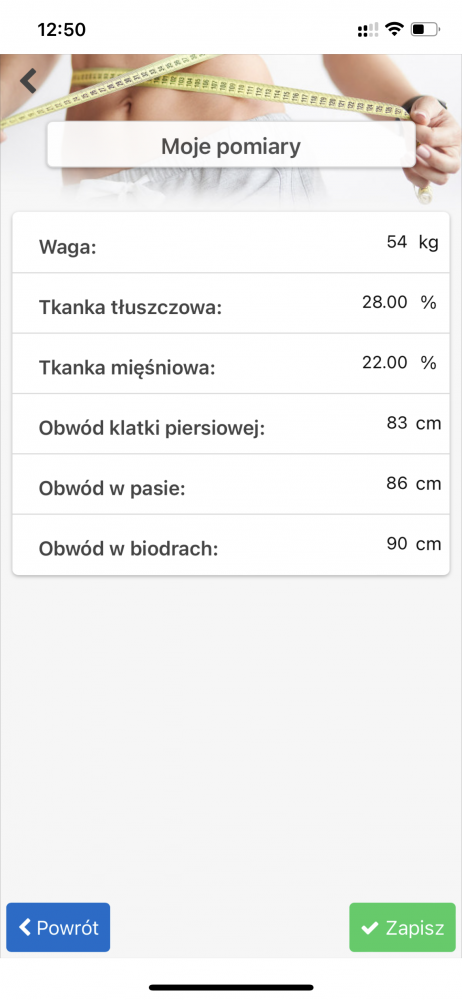Edit the Tkanka mięśniowa value 22.00
Screen dimensions: 462x1000
pyautogui.click(x=385, y=363)
